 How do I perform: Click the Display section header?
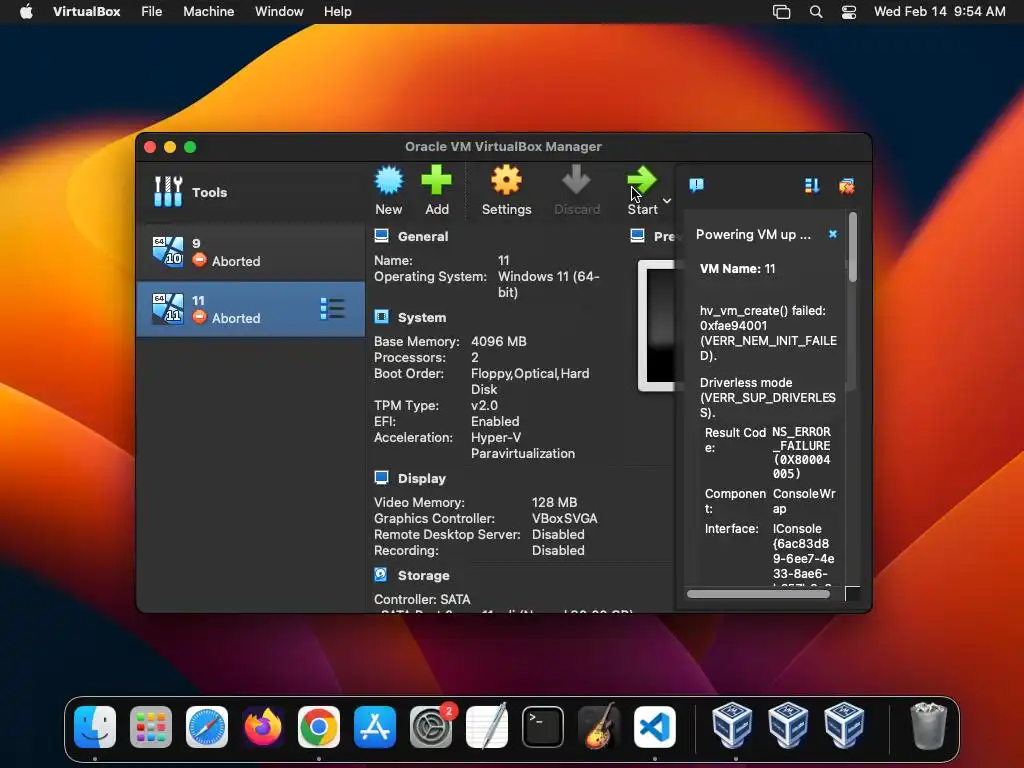pyautogui.click(x=422, y=479)
